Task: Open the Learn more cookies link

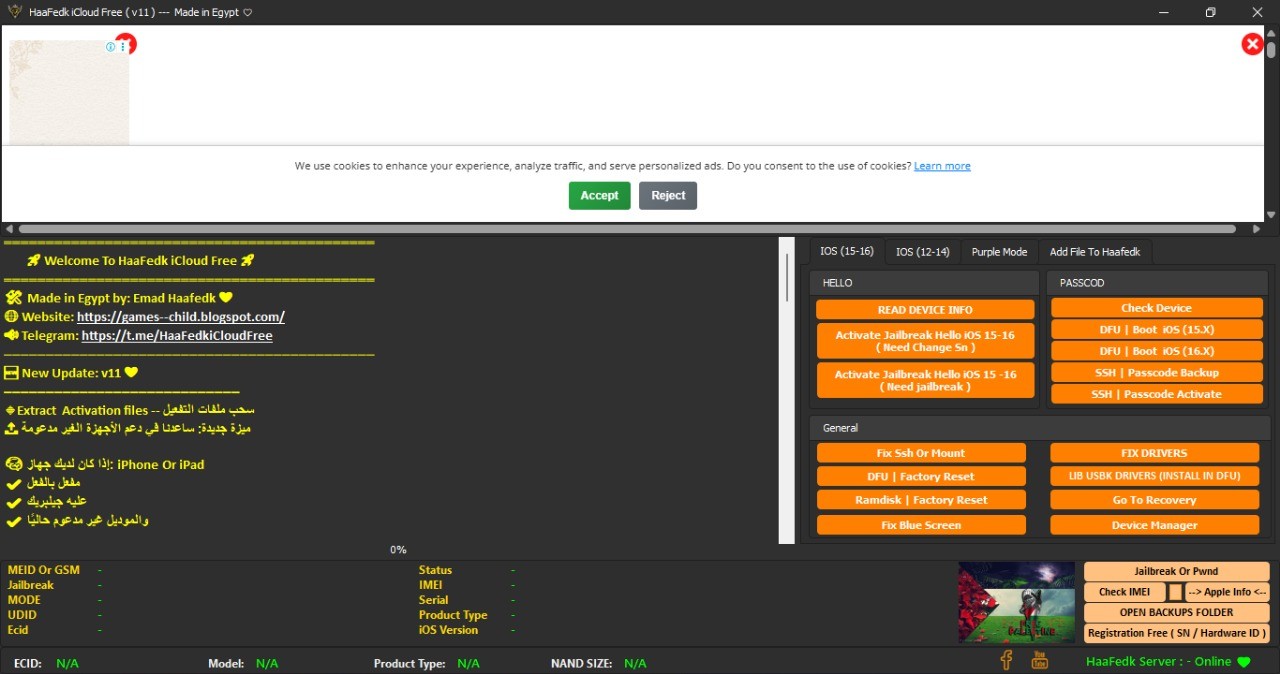Action: 942,166
